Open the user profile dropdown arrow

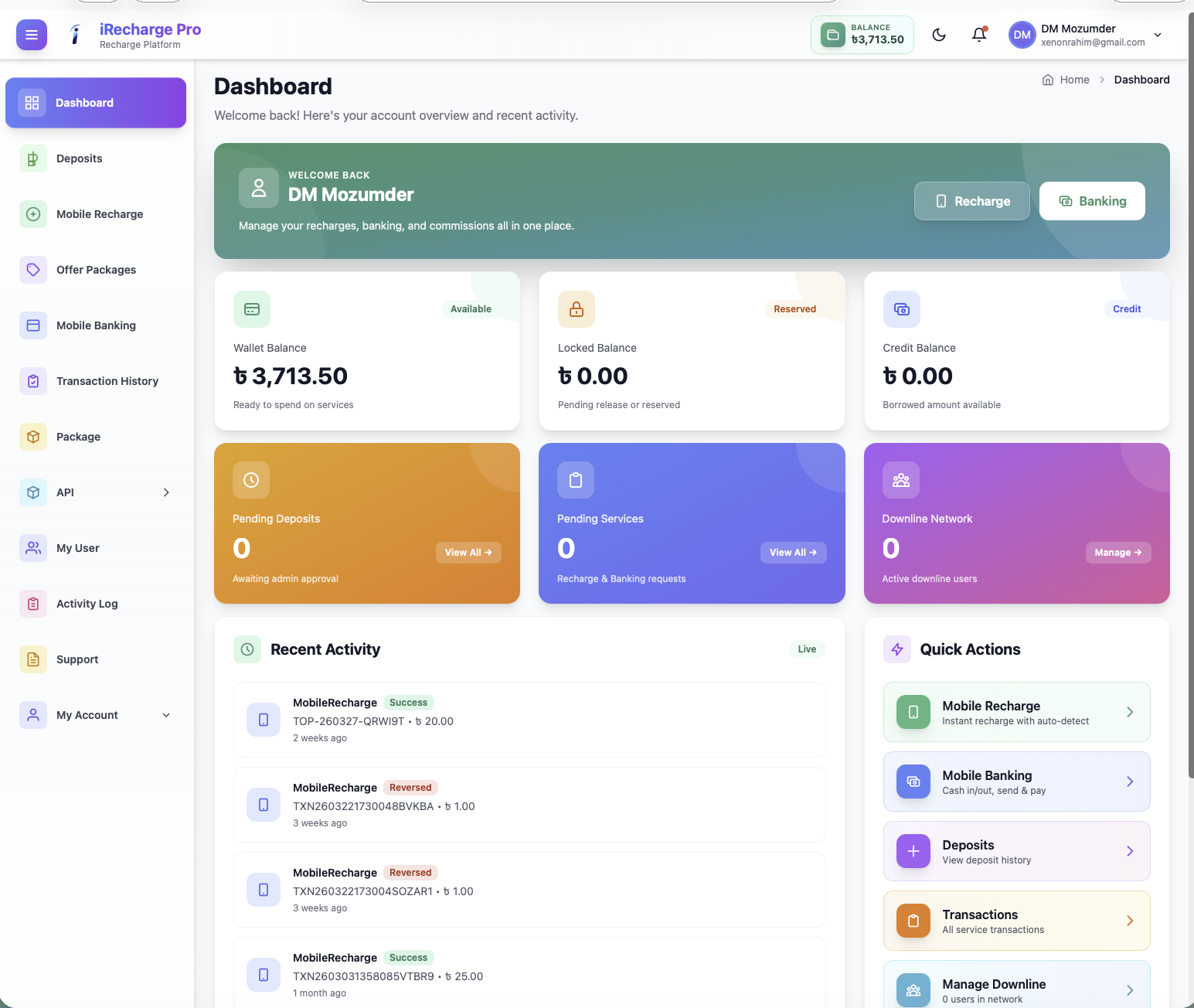click(x=1158, y=35)
